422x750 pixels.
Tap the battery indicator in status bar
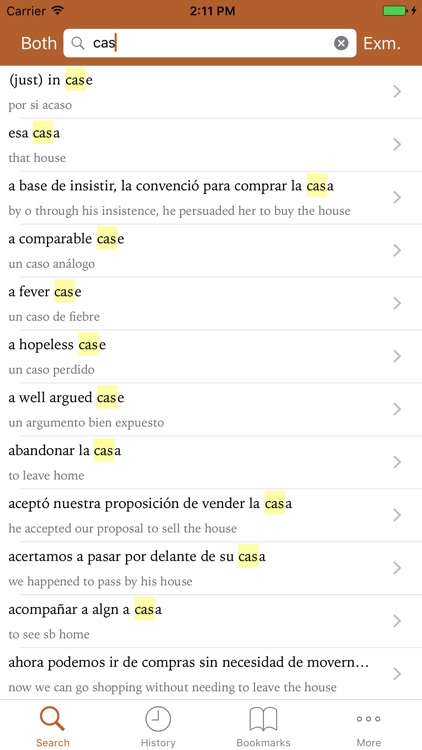pyautogui.click(x=396, y=11)
